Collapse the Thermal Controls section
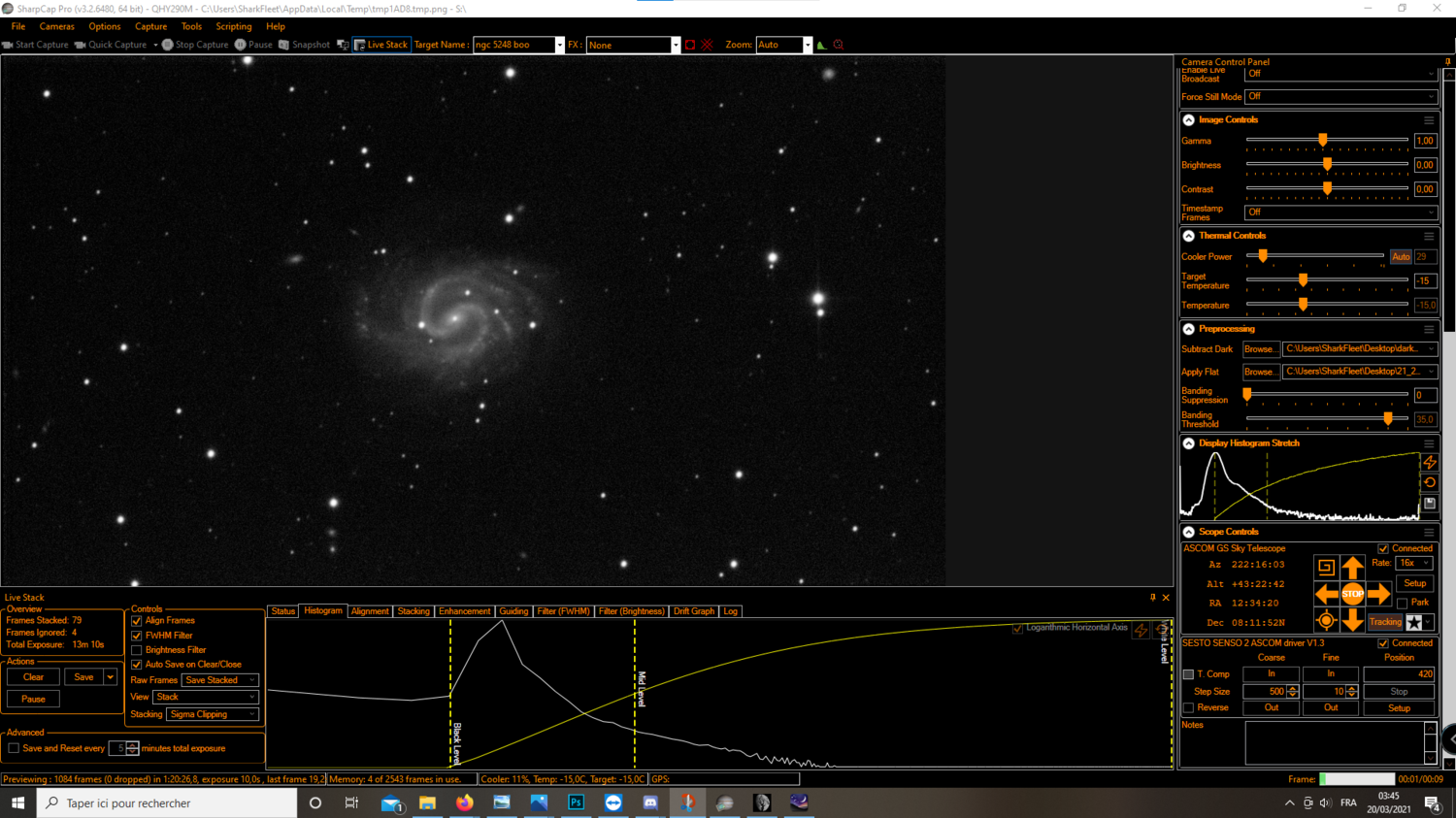The height and width of the screenshot is (818, 1456). pyautogui.click(x=1188, y=235)
